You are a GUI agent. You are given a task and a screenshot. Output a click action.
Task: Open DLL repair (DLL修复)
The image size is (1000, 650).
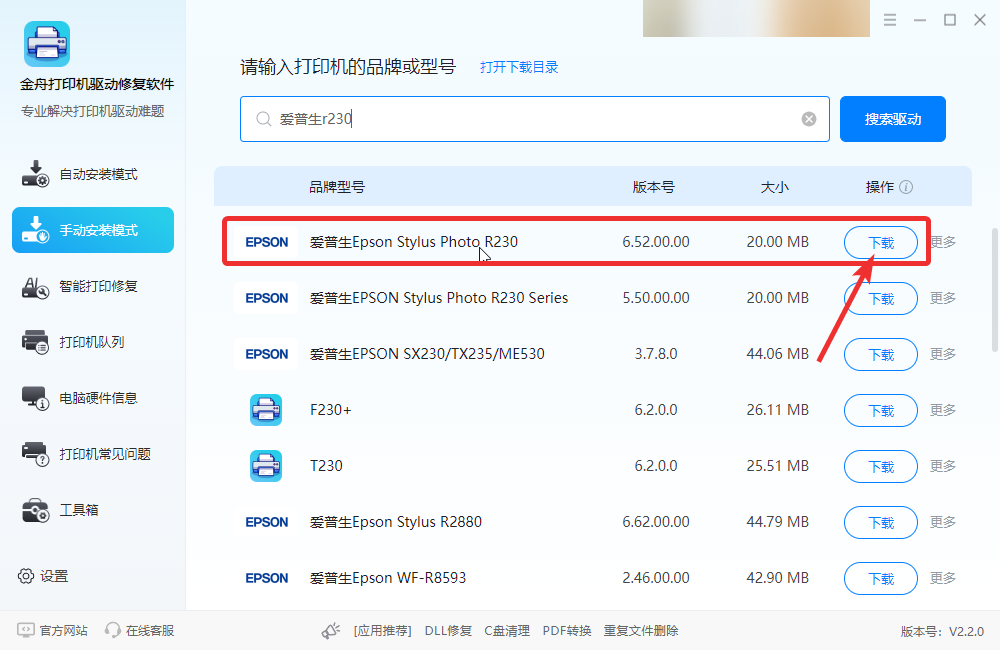(448, 630)
